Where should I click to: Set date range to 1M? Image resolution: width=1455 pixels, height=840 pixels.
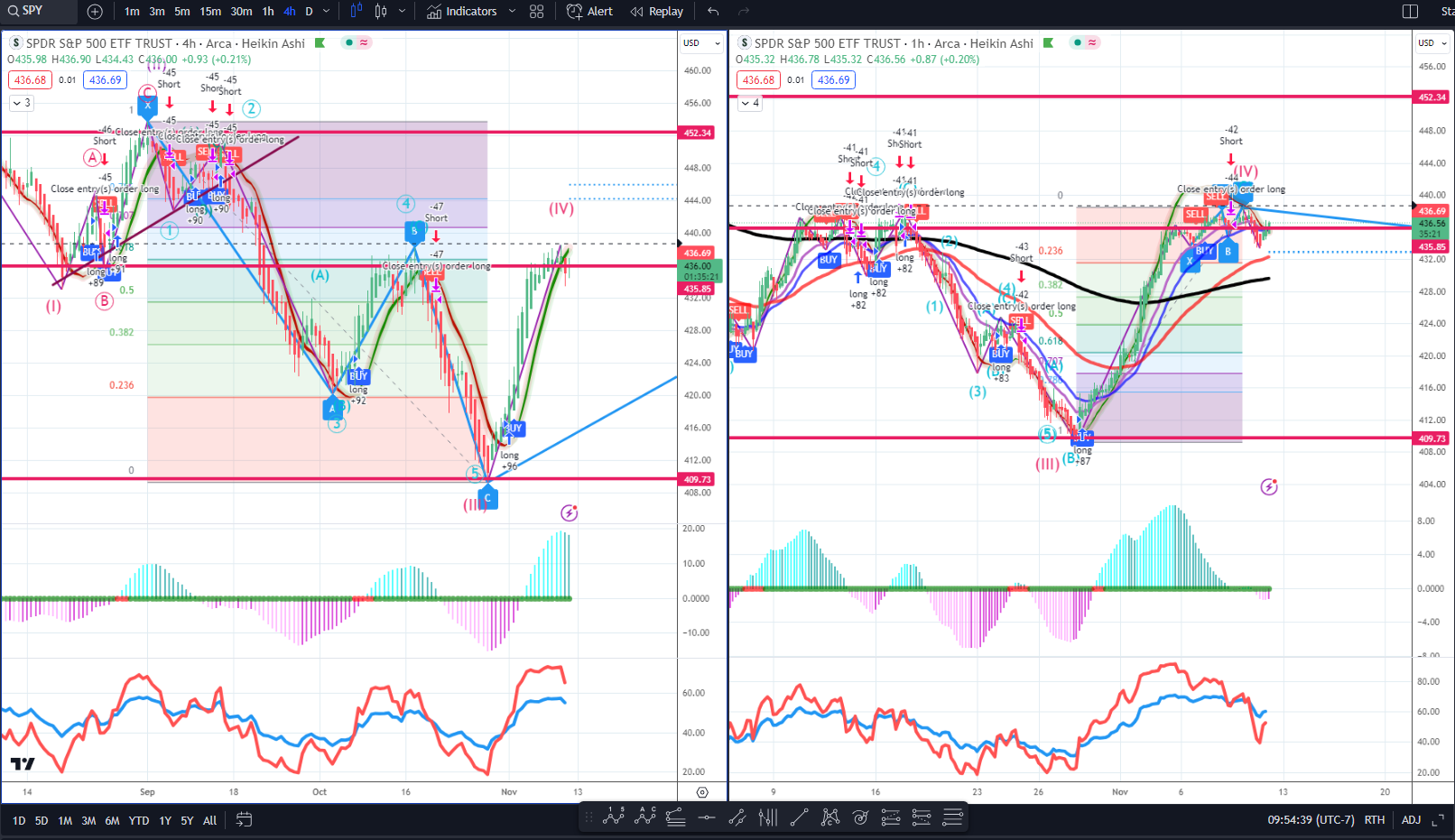pyautogui.click(x=65, y=821)
